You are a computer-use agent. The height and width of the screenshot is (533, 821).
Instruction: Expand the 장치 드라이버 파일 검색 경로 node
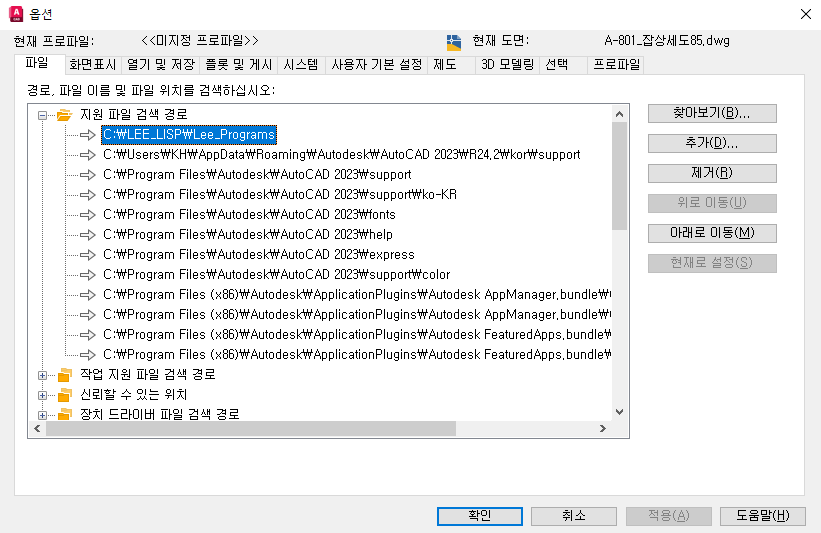42,415
